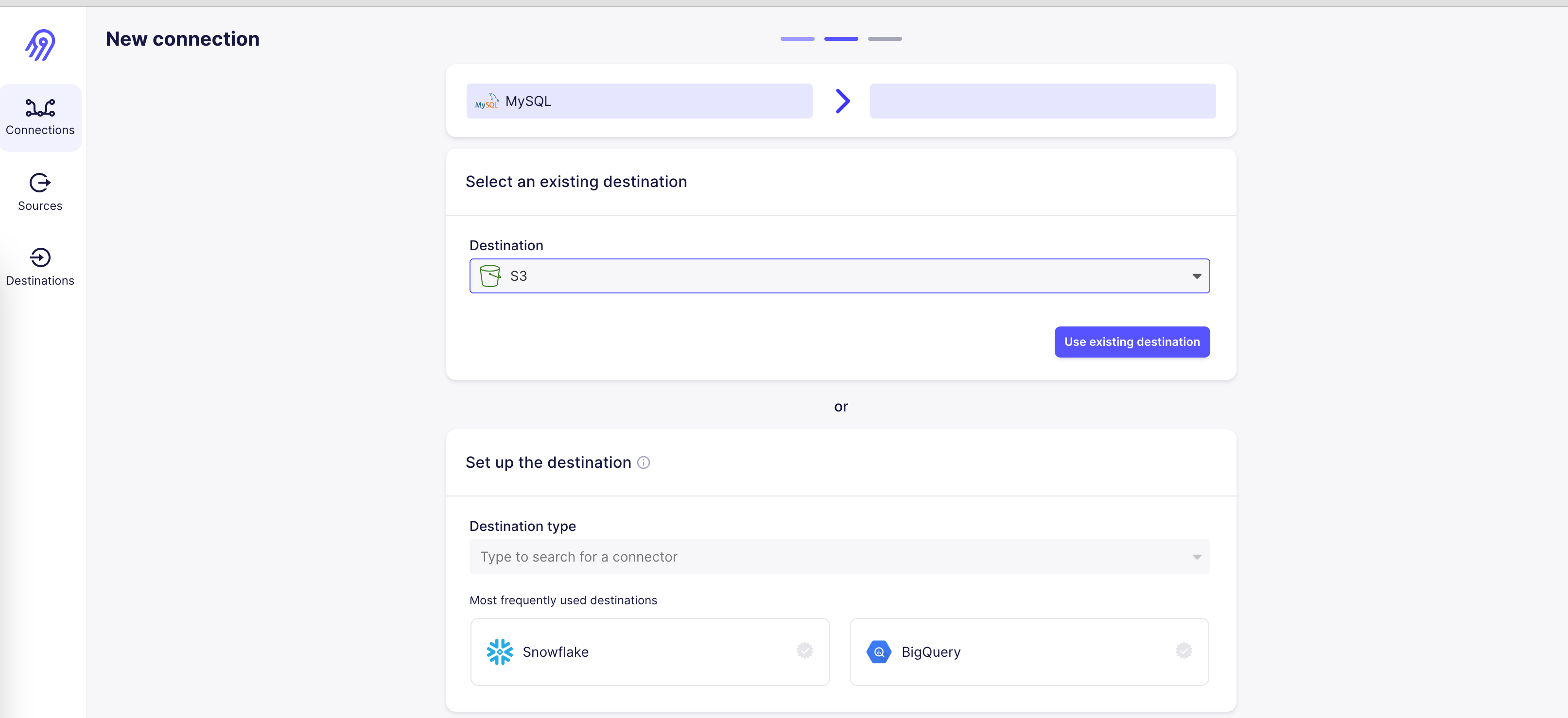Click the S3 bucket icon in dropdown
This screenshot has width=1568, height=718.
(490, 275)
